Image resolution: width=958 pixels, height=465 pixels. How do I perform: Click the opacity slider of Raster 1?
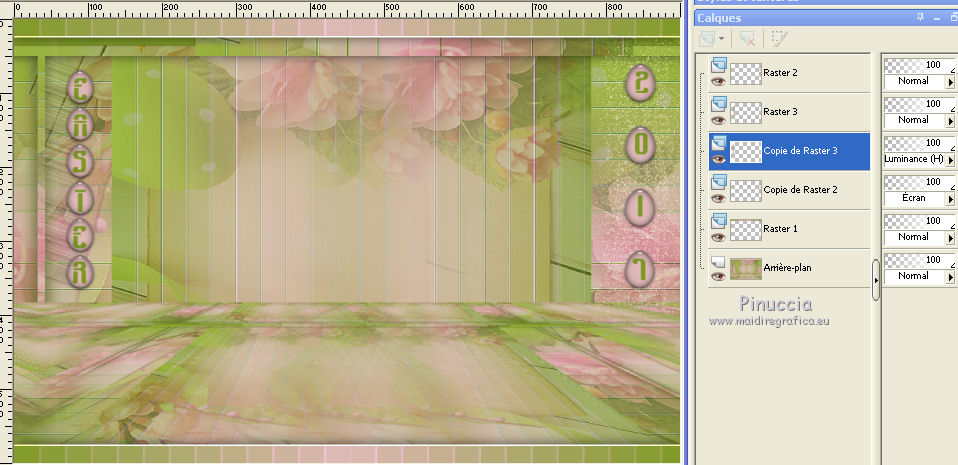(x=920, y=221)
